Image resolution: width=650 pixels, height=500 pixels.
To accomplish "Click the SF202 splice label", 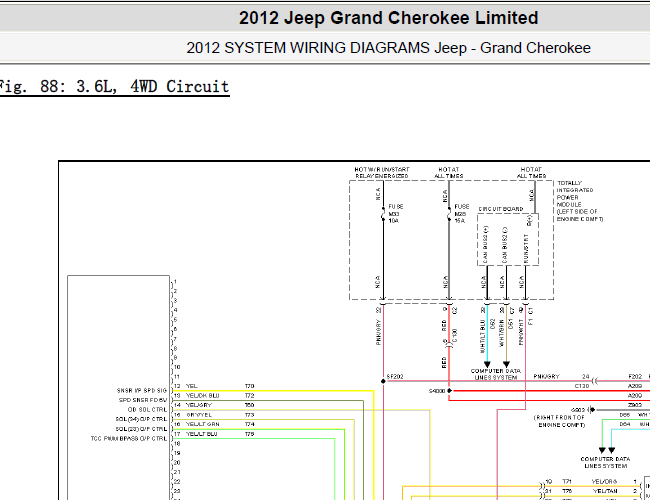I will [395, 377].
